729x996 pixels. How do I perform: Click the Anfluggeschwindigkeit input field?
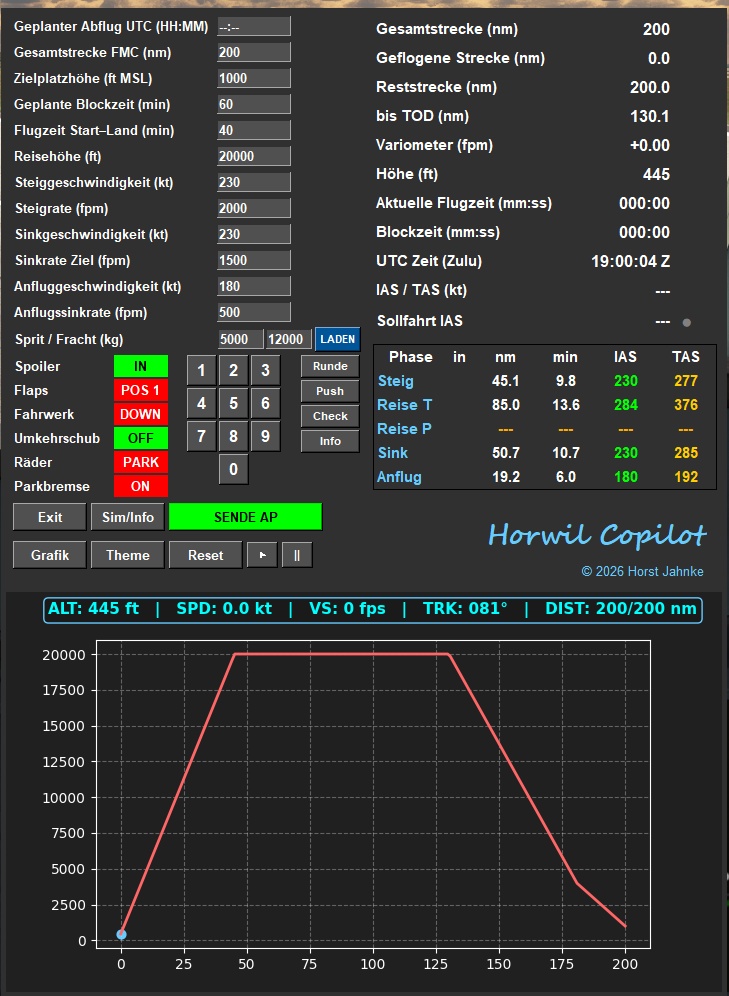coord(253,286)
